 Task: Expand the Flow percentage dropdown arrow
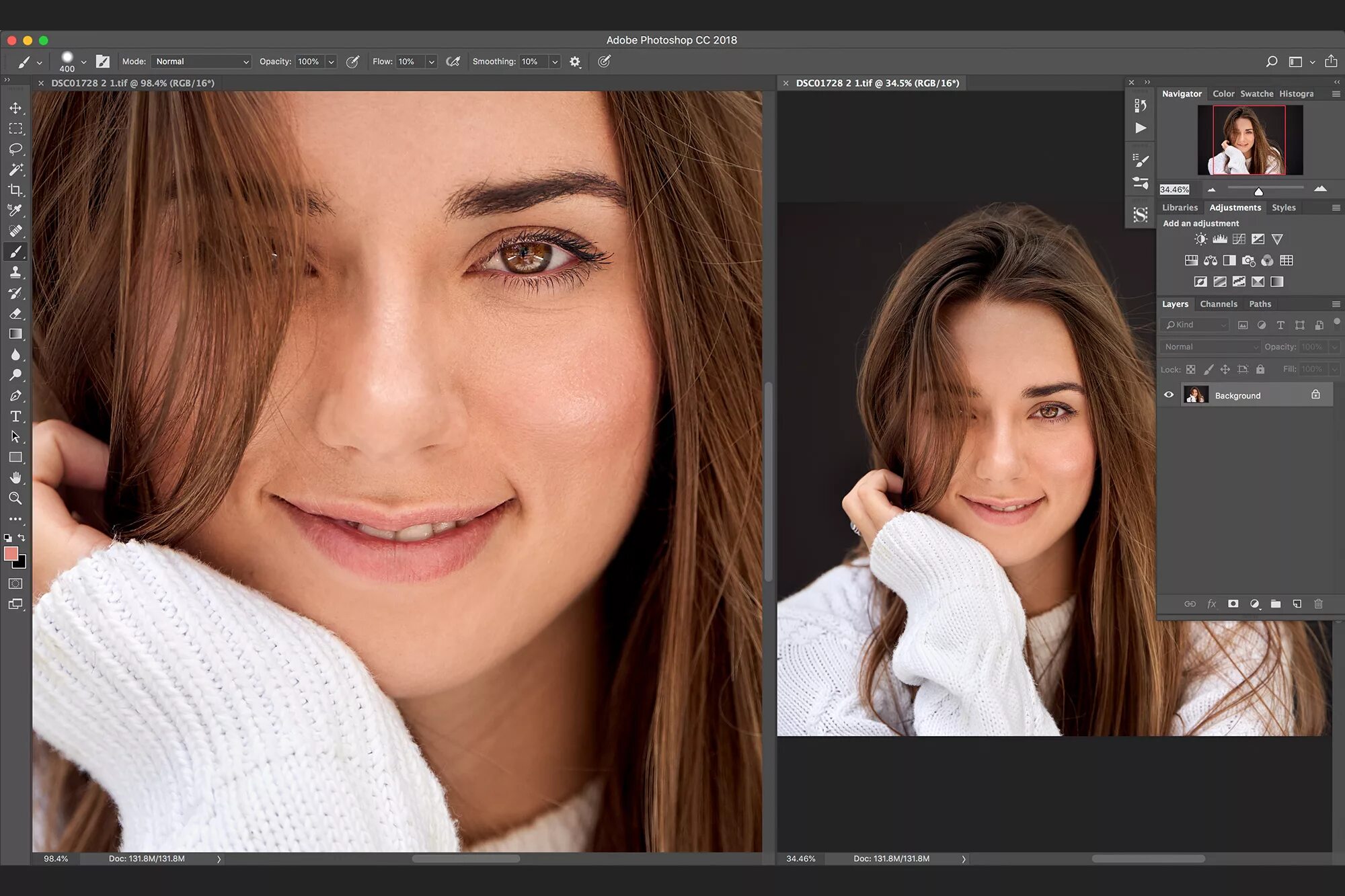(x=432, y=62)
